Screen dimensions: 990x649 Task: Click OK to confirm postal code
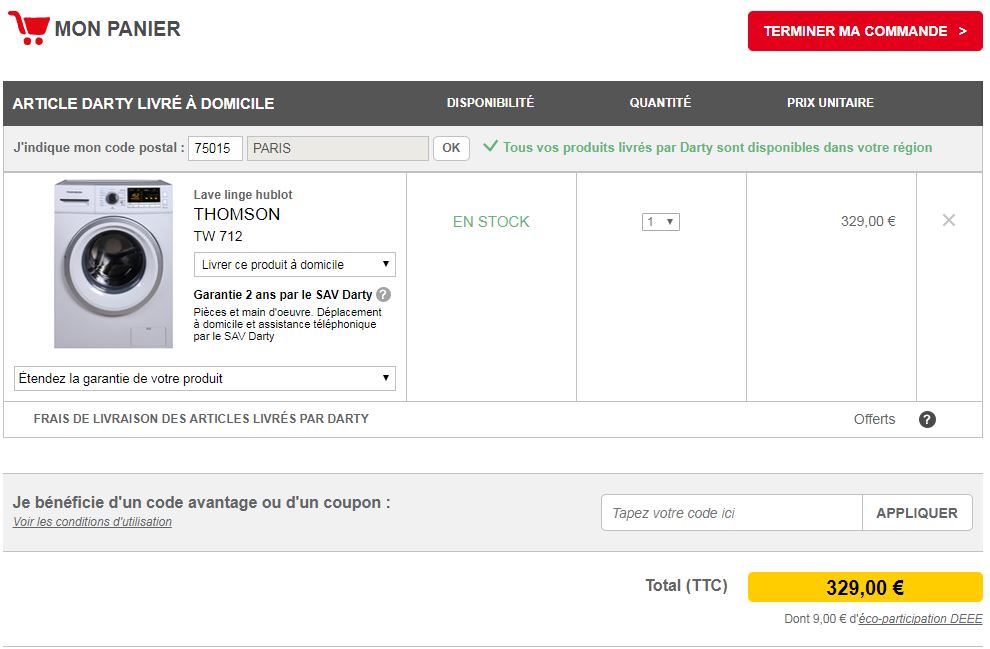coord(451,148)
